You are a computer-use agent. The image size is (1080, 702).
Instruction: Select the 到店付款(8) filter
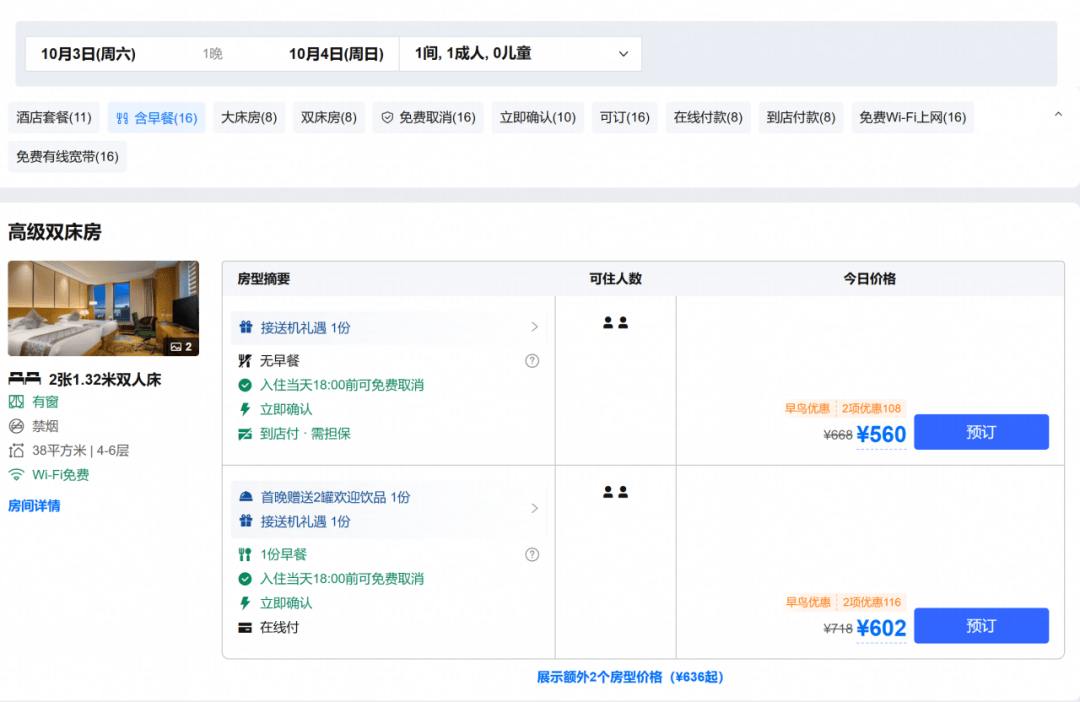(x=801, y=117)
